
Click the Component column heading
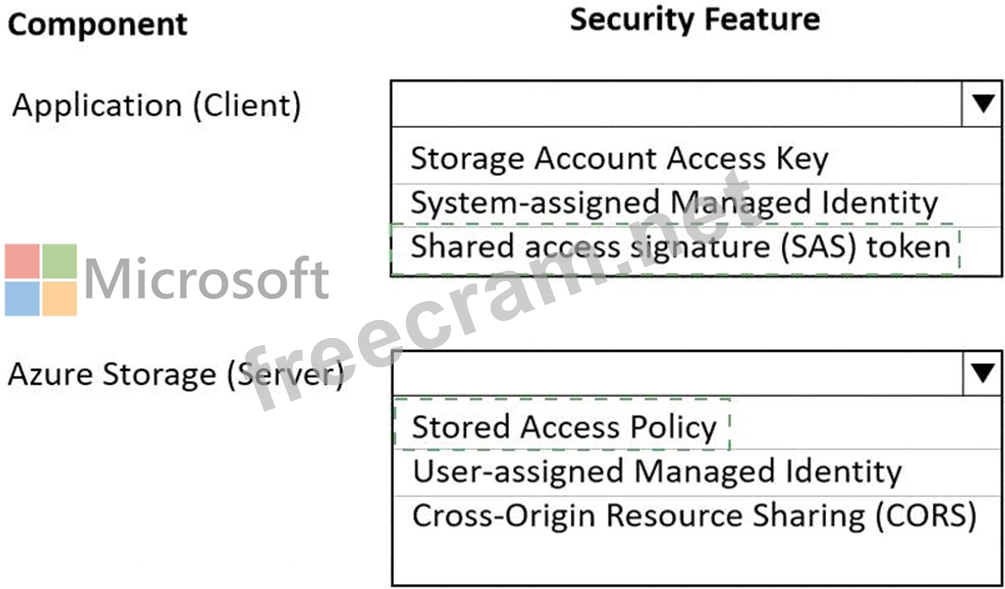click(98, 24)
